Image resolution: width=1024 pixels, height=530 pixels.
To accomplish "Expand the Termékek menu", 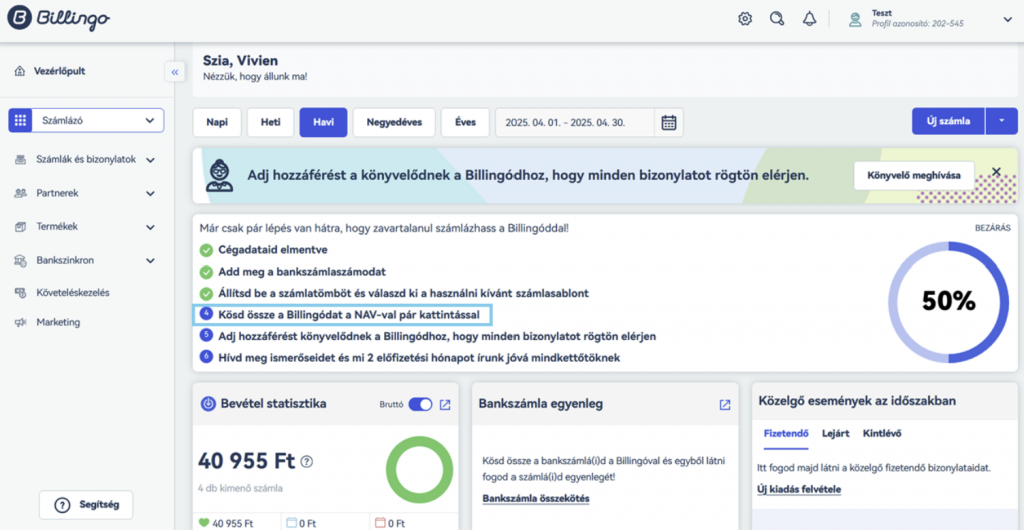I will [x=150, y=227].
